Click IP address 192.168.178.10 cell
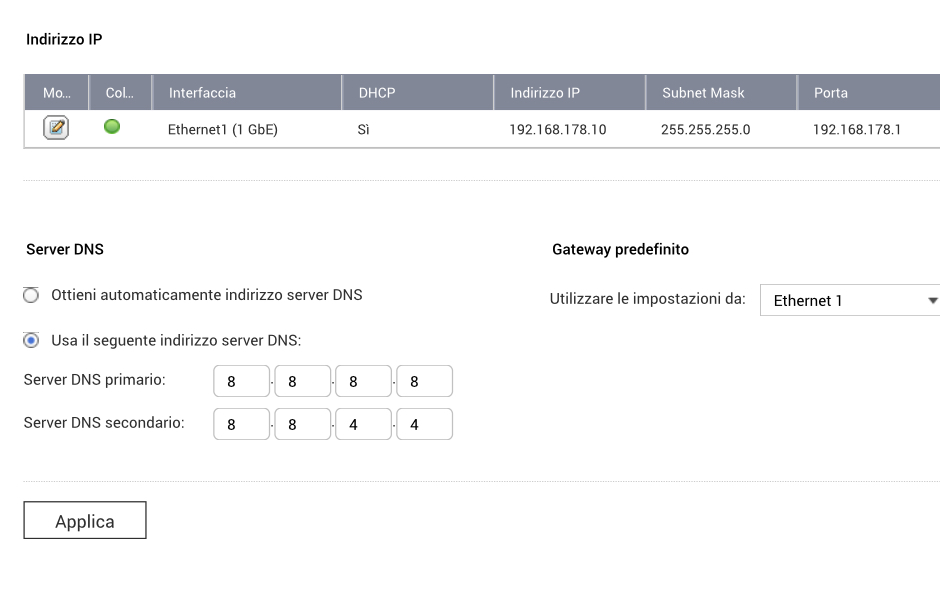The image size is (940, 592). pos(558,129)
